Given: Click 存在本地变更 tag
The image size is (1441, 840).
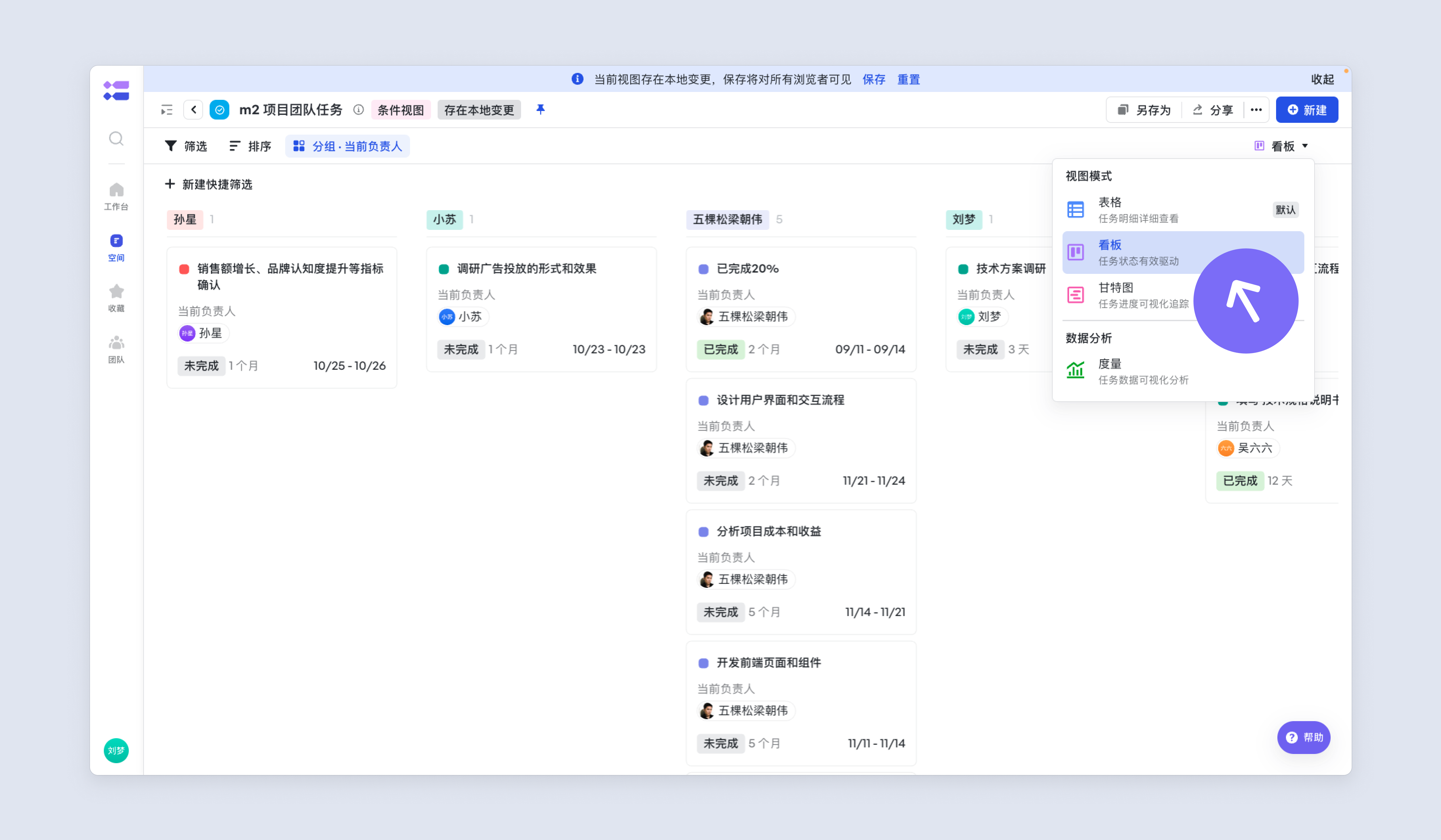Looking at the screenshot, I should pyautogui.click(x=479, y=110).
